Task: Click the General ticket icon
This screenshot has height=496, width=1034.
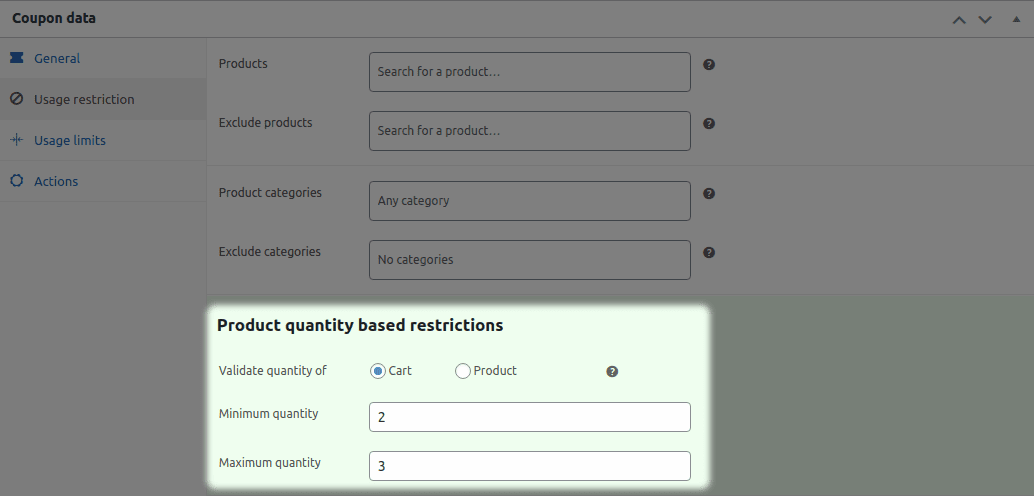Action: 16,58
